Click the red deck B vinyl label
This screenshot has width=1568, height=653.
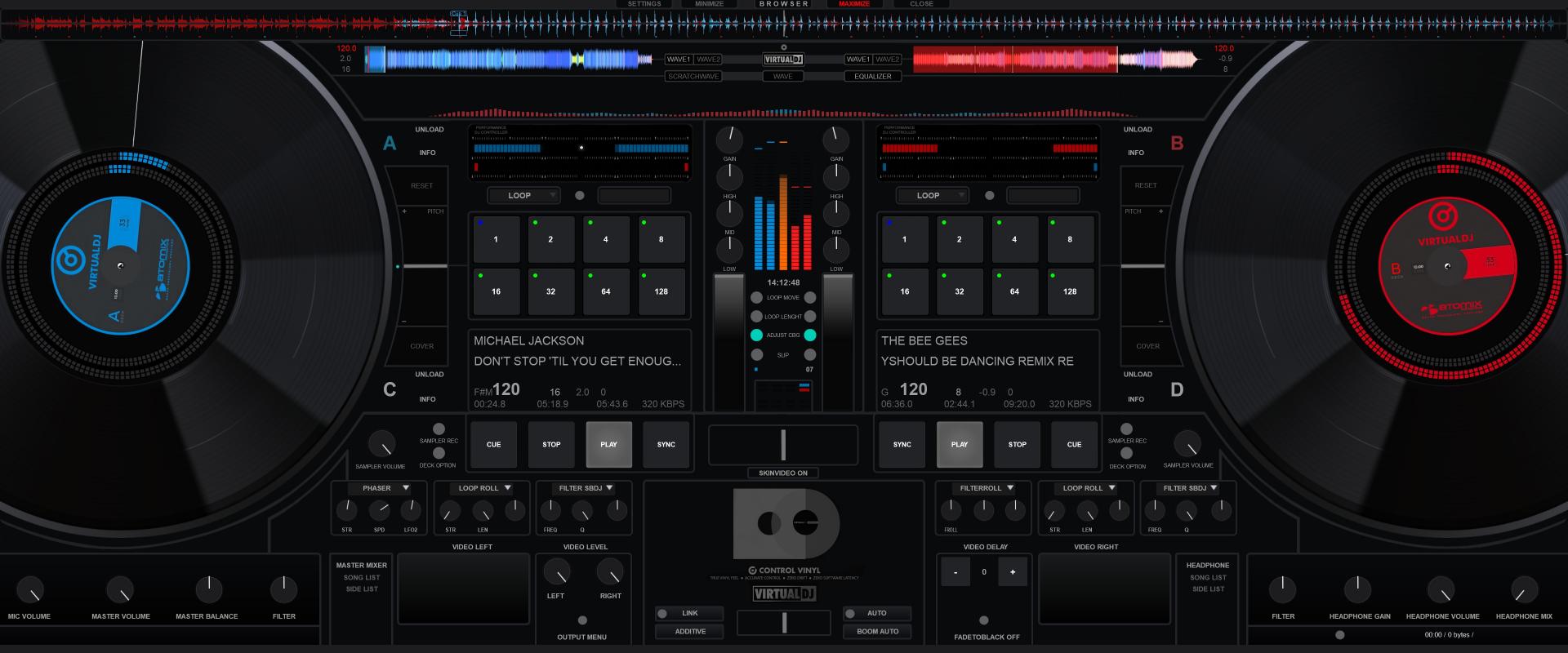click(x=1447, y=266)
